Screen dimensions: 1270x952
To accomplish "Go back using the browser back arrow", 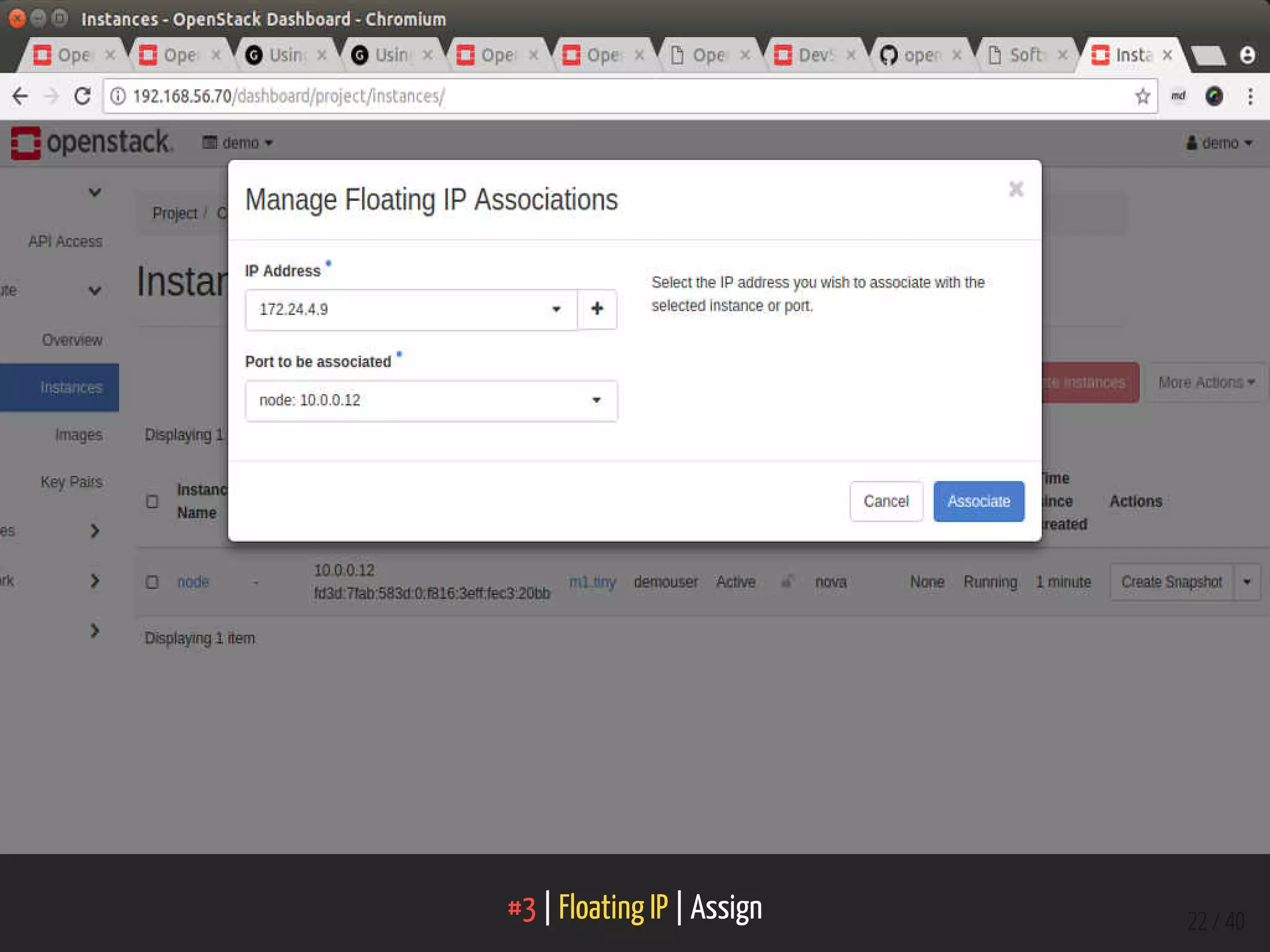I will pyautogui.click(x=20, y=96).
